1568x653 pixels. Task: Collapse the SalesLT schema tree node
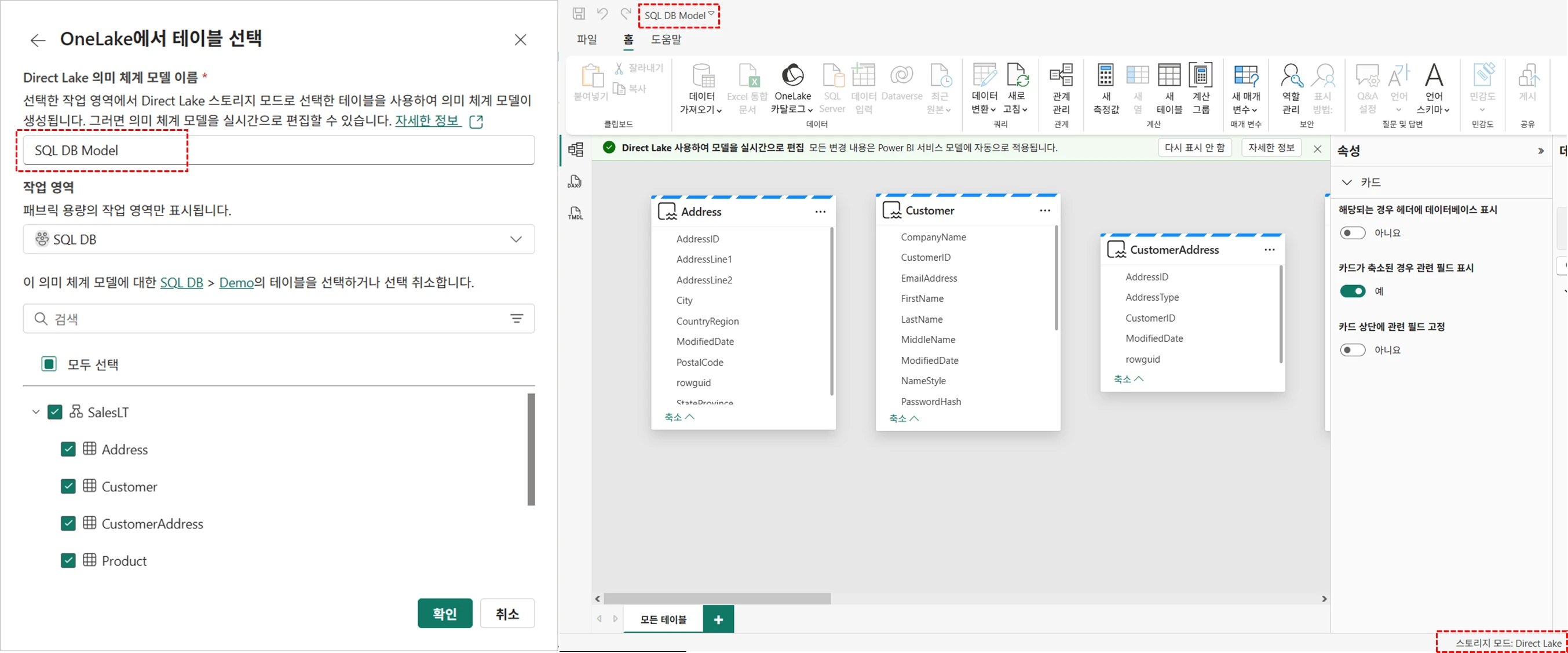pyautogui.click(x=36, y=413)
